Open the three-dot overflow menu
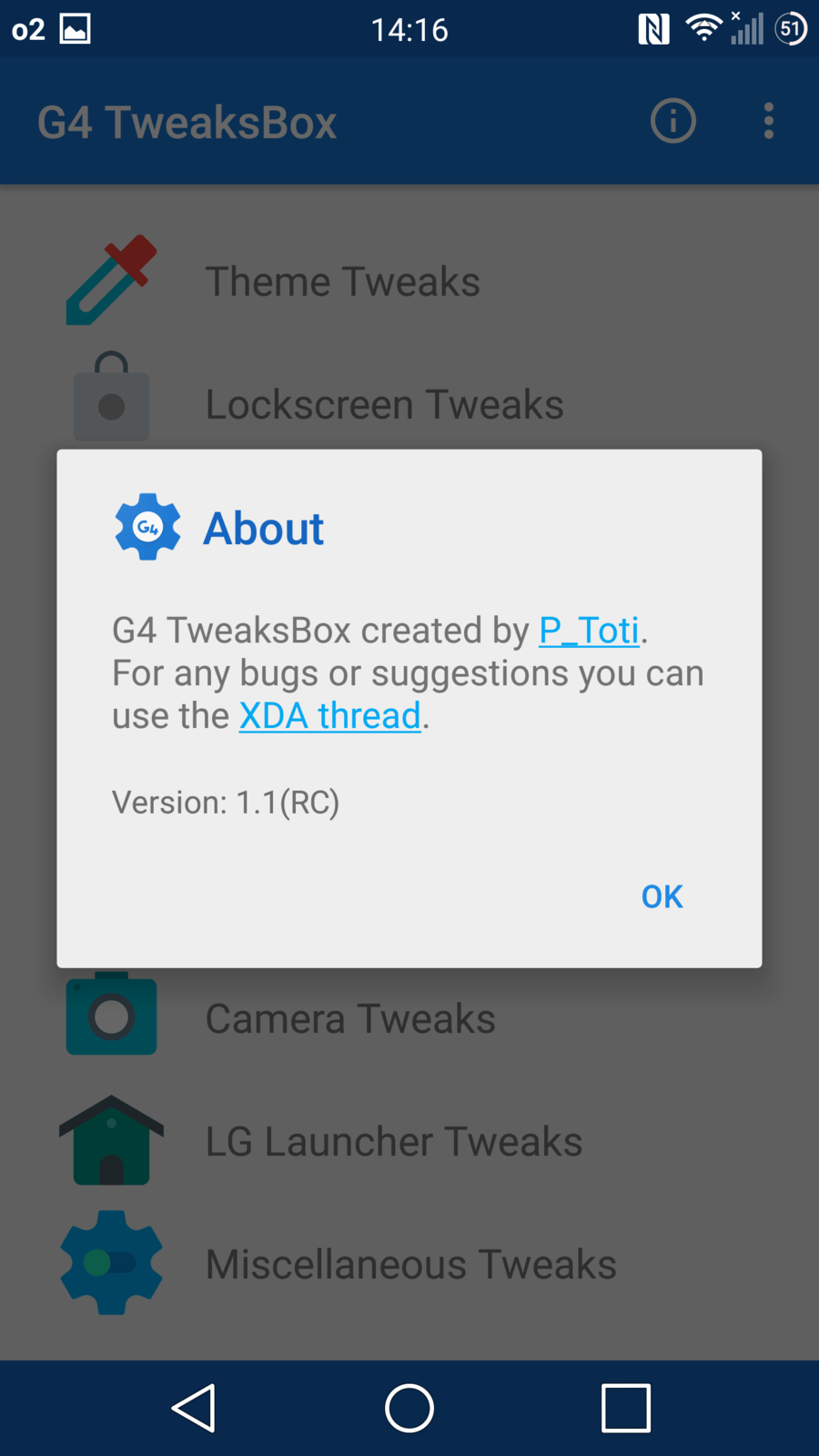The width and height of the screenshot is (819, 1456). click(x=769, y=121)
